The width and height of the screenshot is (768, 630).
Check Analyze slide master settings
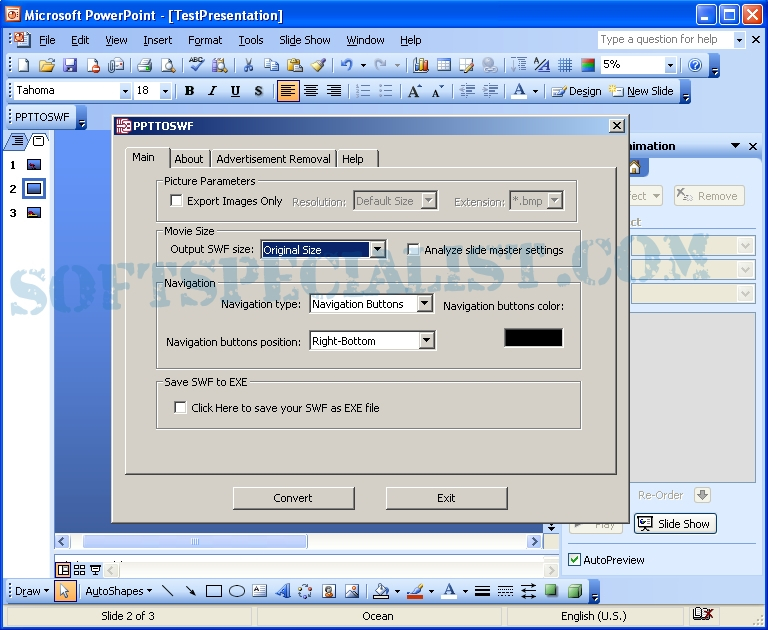(x=413, y=249)
